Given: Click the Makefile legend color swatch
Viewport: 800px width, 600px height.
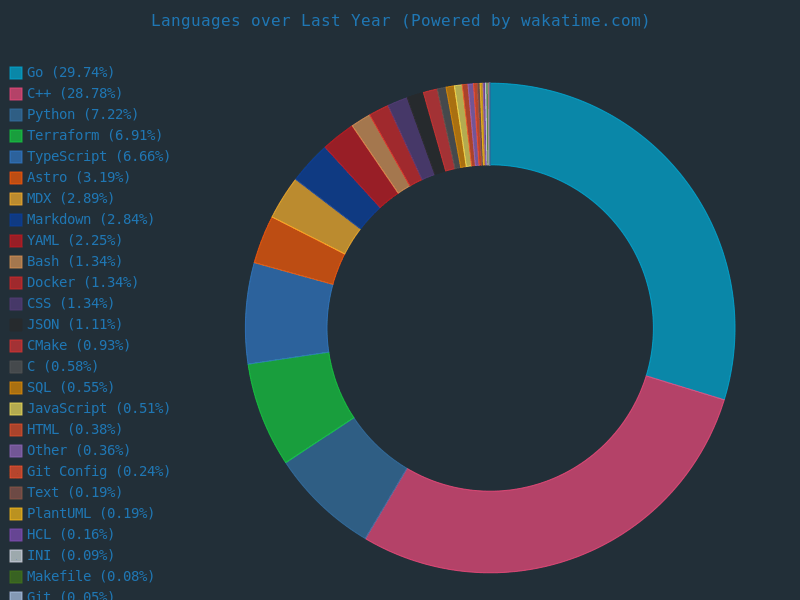Looking at the screenshot, I should point(16,577).
